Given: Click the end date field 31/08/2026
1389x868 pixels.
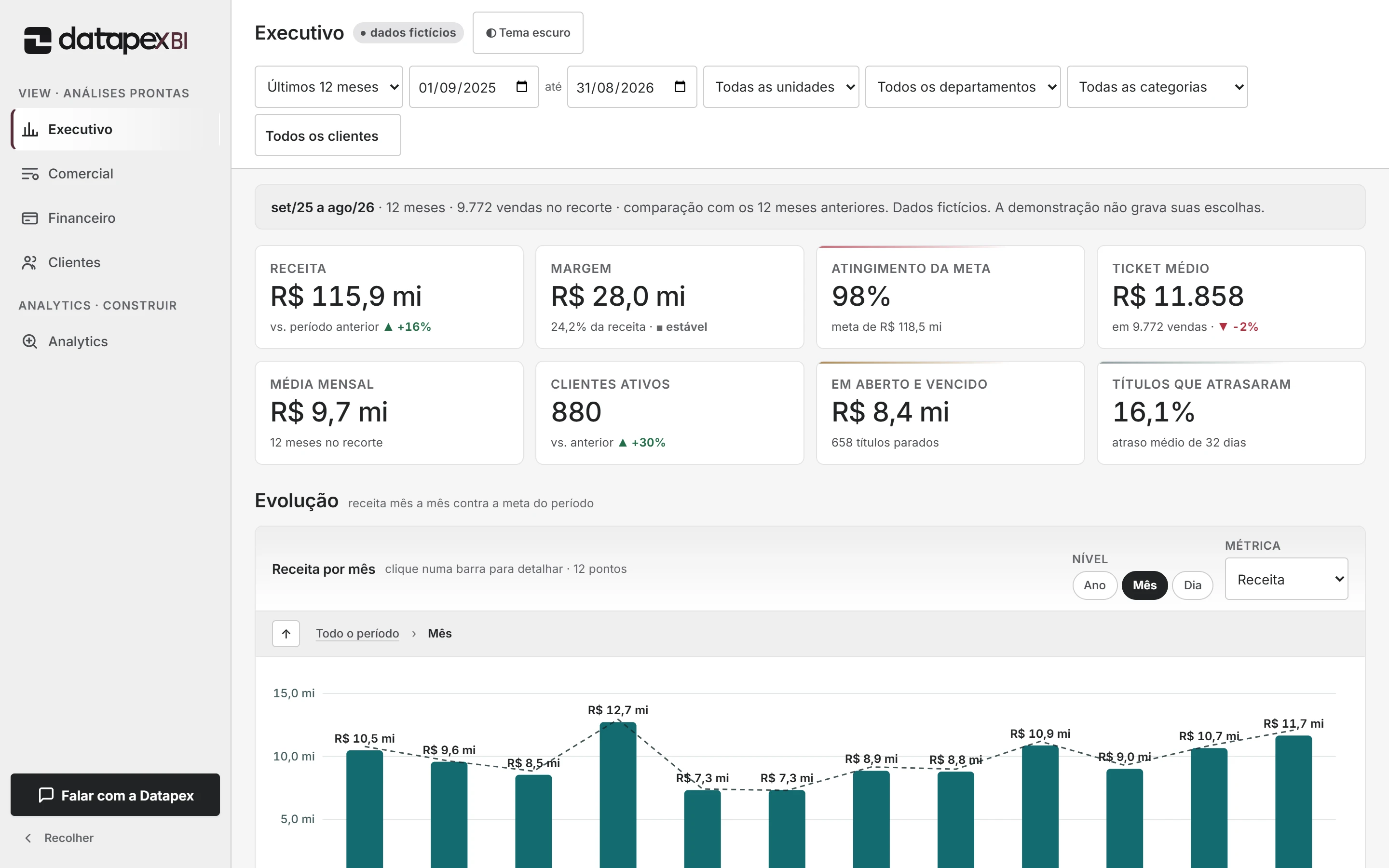Looking at the screenshot, I should (x=632, y=87).
